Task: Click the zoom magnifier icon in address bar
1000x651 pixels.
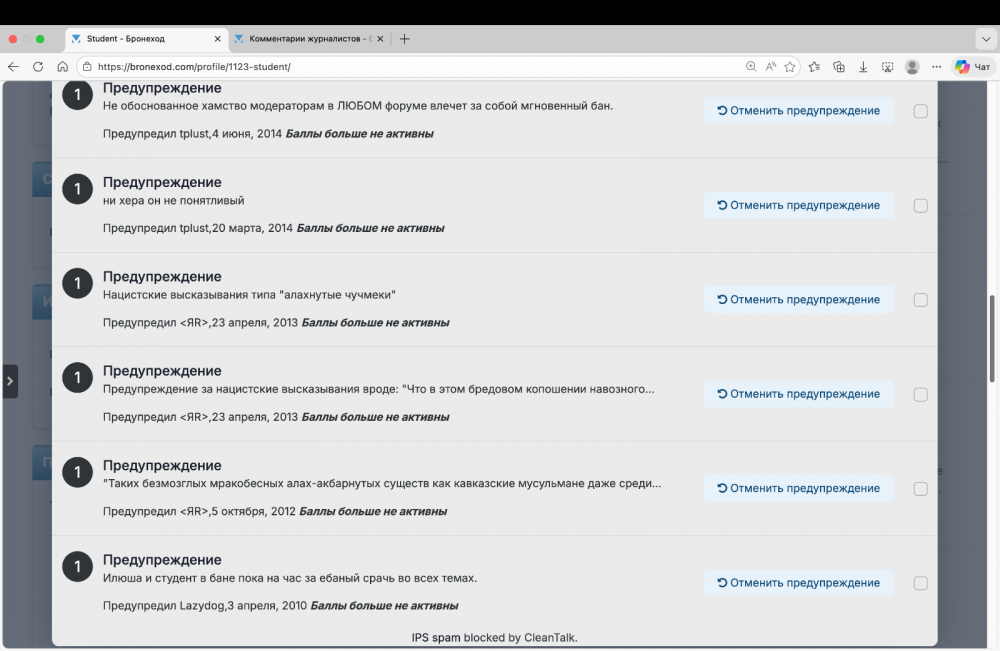Action: (x=751, y=67)
